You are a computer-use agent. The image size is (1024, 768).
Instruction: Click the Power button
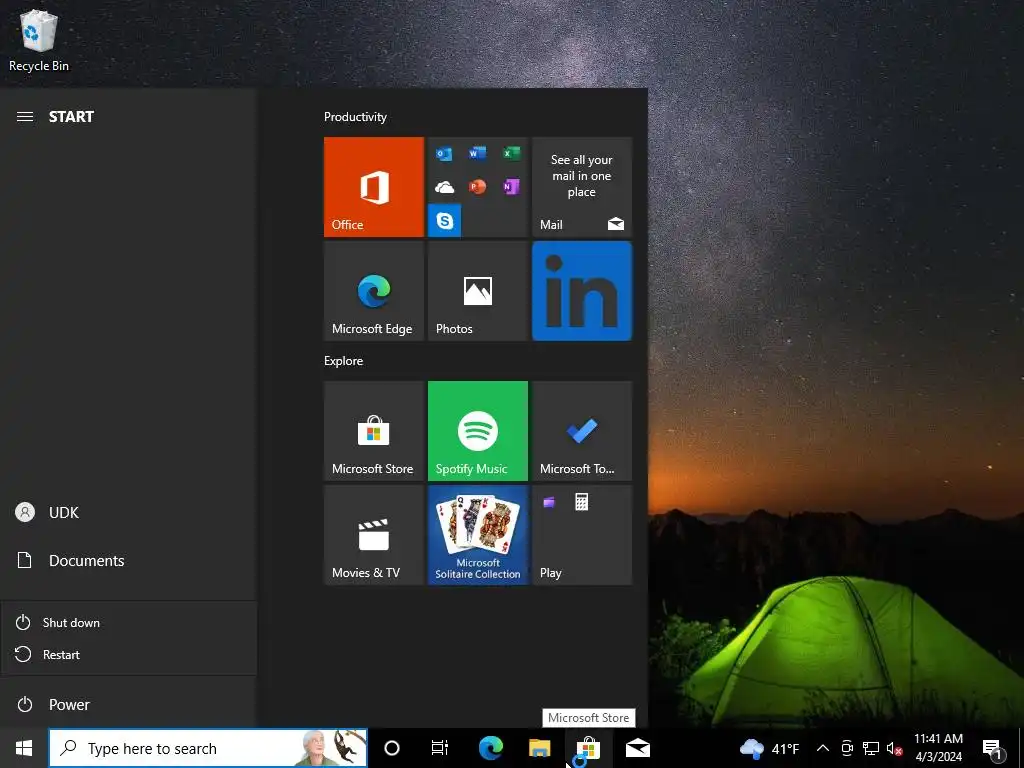click(129, 705)
